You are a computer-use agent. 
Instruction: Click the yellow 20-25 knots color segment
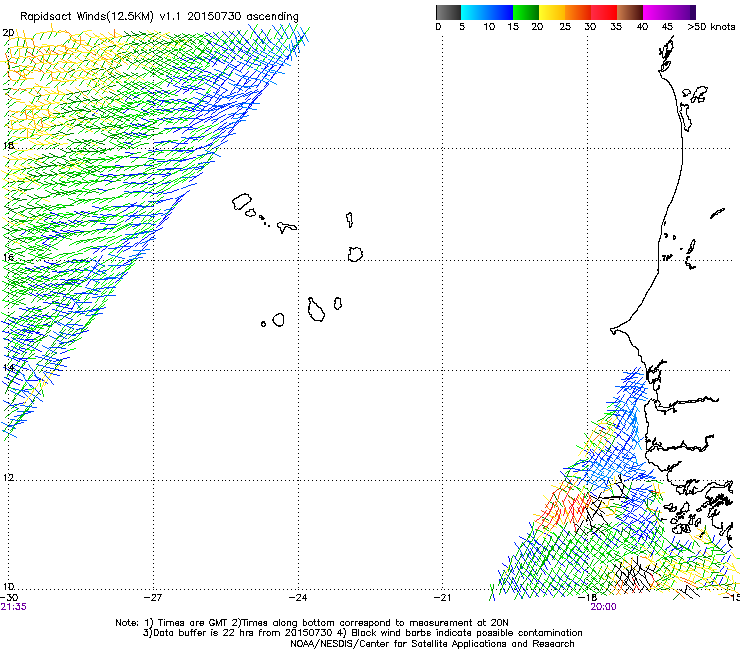pos(552,12)
